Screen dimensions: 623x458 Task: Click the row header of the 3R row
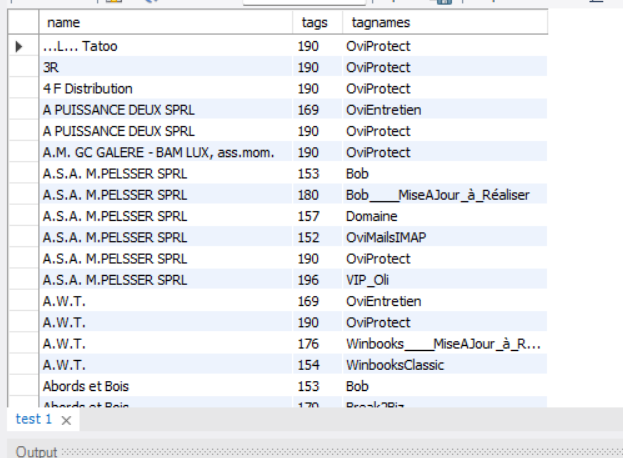(x=23, y=67)
